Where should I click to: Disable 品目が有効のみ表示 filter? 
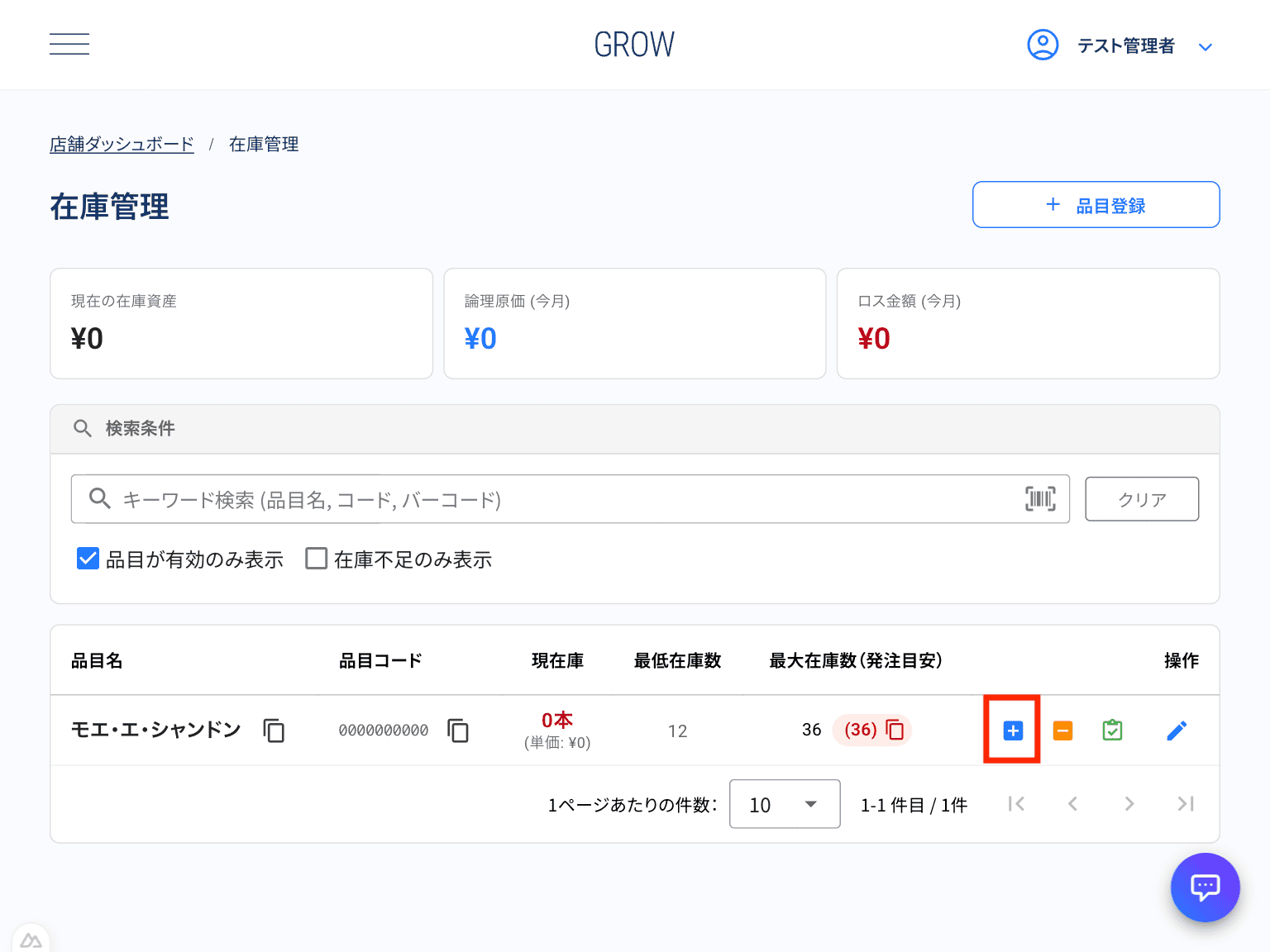click(88, 559)
